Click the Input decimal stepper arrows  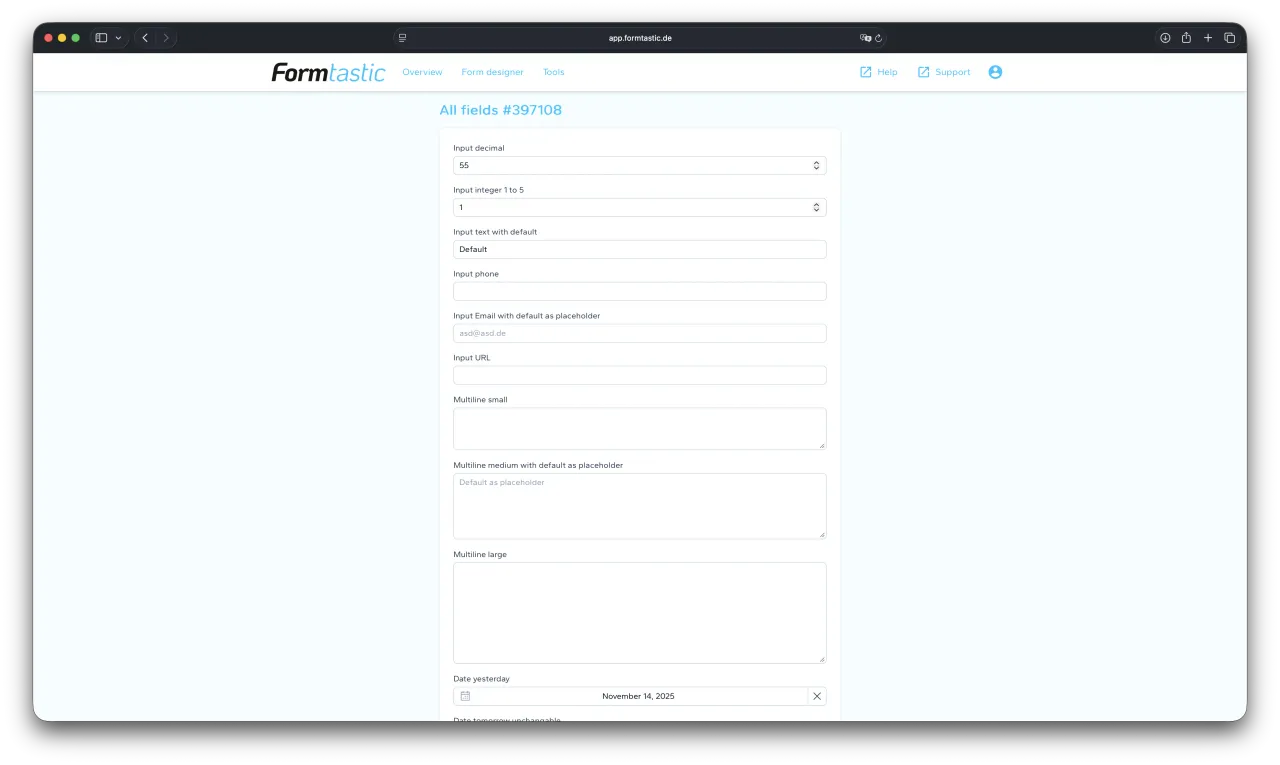coord(816,165)
